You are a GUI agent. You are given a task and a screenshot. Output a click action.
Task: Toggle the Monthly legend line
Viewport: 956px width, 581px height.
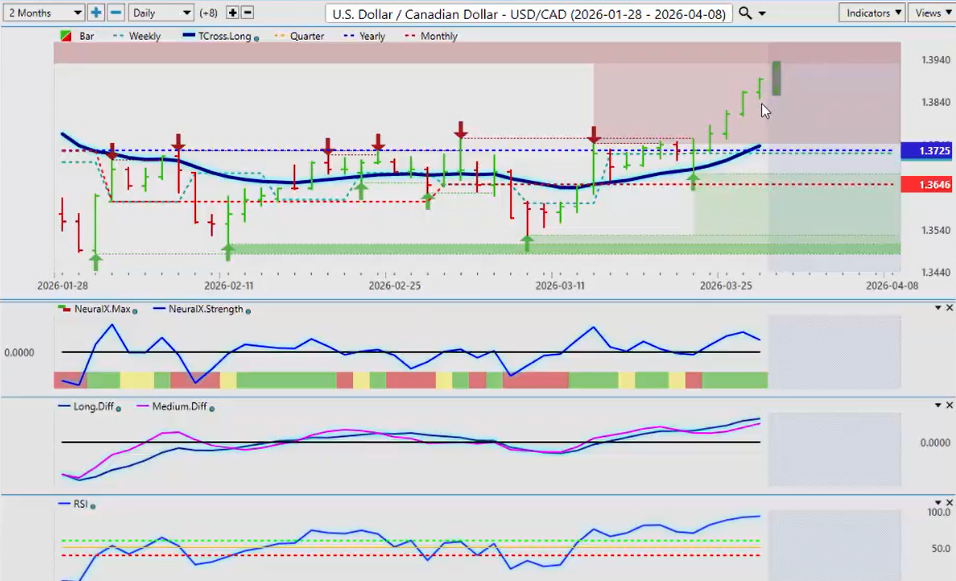(x=433, y=36)
